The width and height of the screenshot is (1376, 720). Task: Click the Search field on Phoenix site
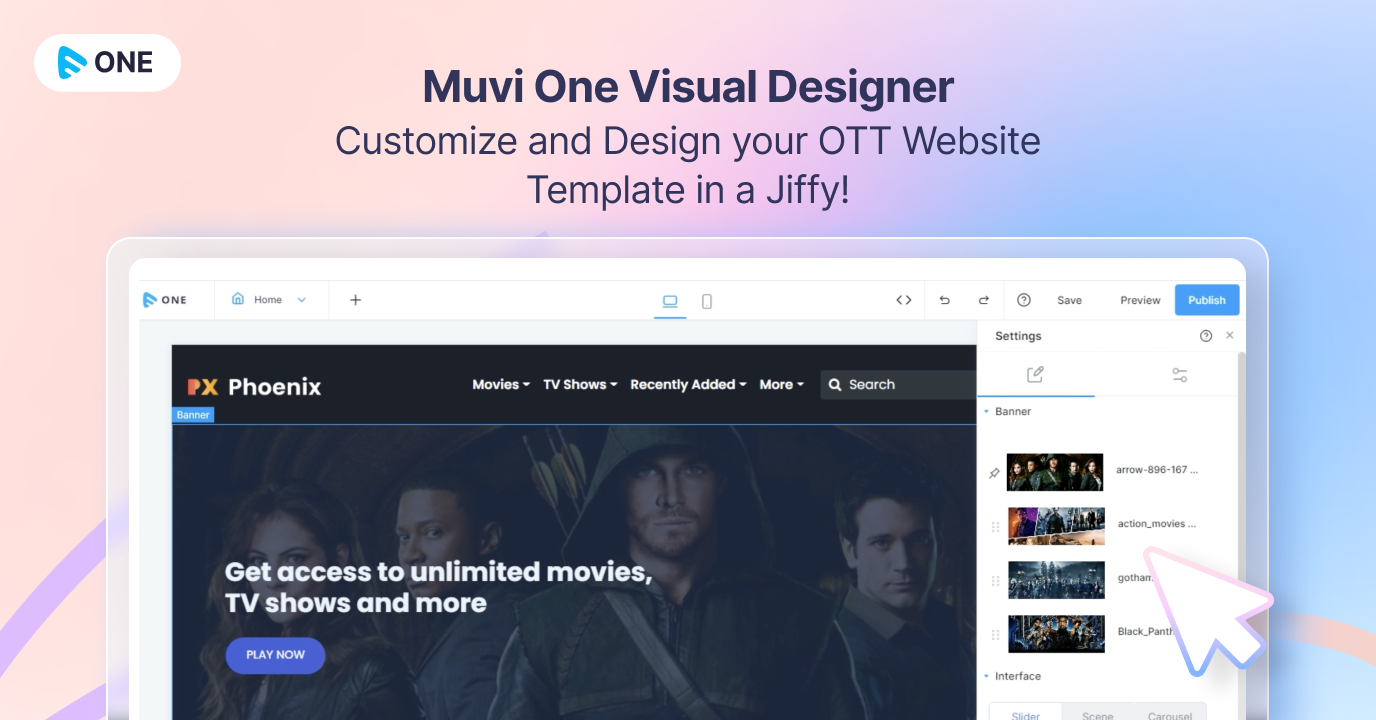coord(898,384)
